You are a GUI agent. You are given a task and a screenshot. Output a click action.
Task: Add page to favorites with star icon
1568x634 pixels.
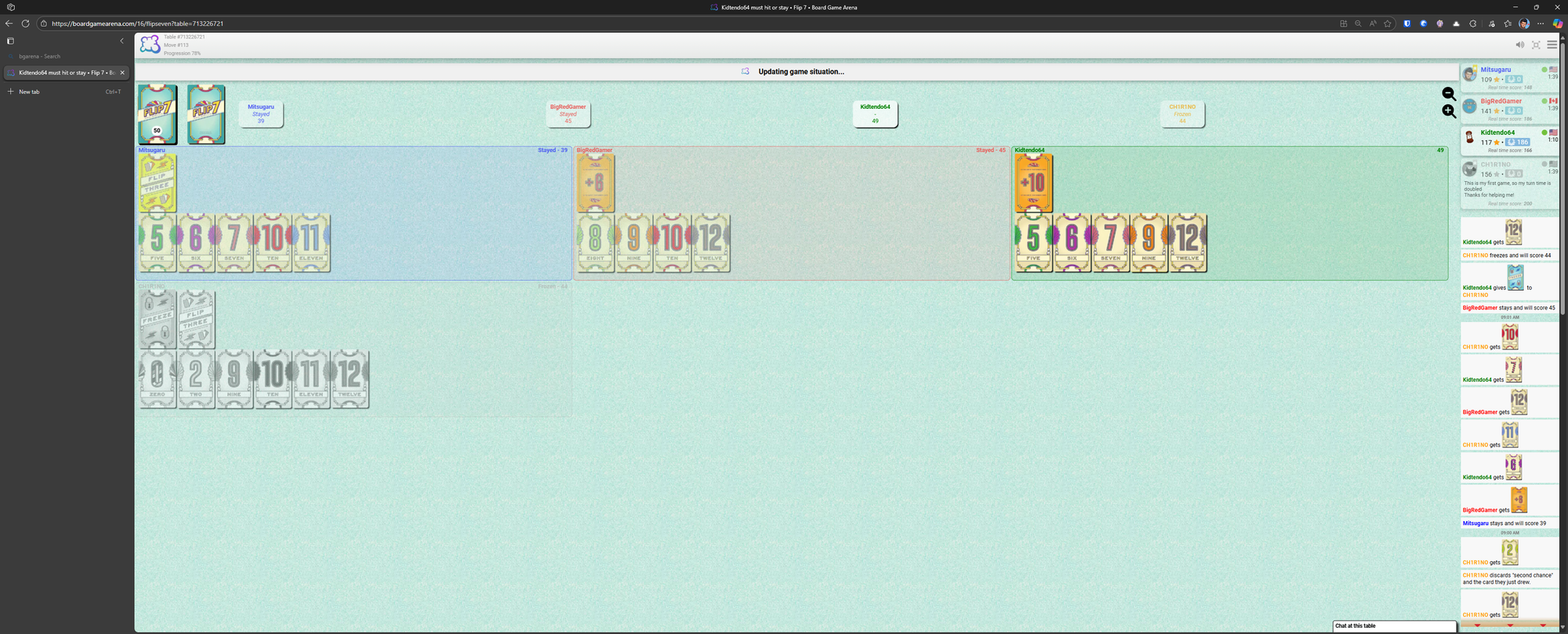pos(1388,24)
